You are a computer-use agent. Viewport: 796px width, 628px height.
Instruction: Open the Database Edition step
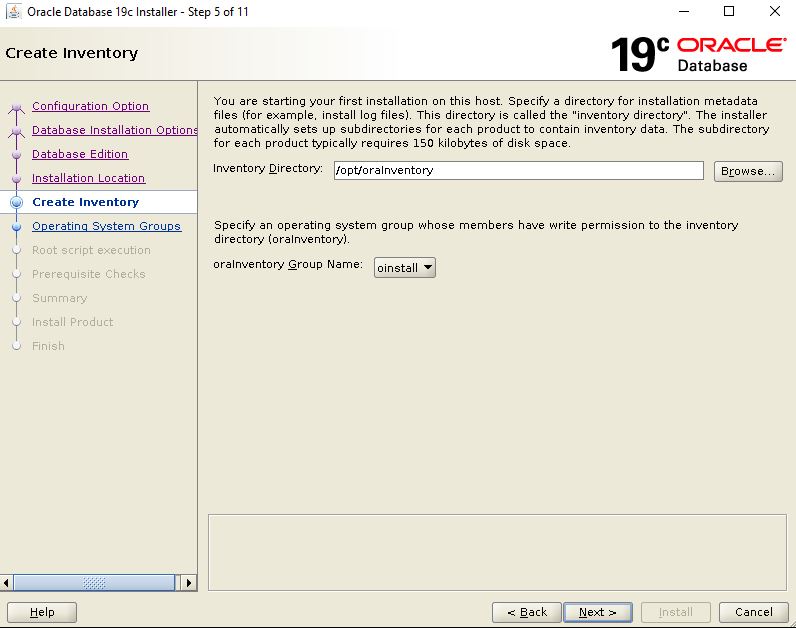pyautogui.click(x=80, y=154)
